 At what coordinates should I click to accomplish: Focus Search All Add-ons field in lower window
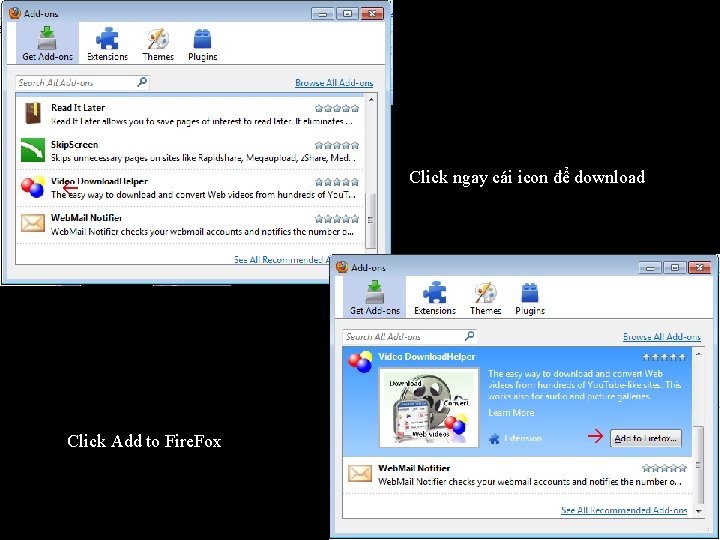410,337
